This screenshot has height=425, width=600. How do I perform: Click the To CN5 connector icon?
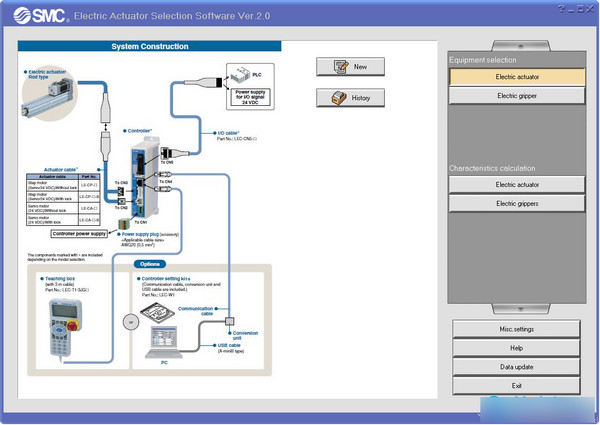pyautogui.click(x=165, y=153)
